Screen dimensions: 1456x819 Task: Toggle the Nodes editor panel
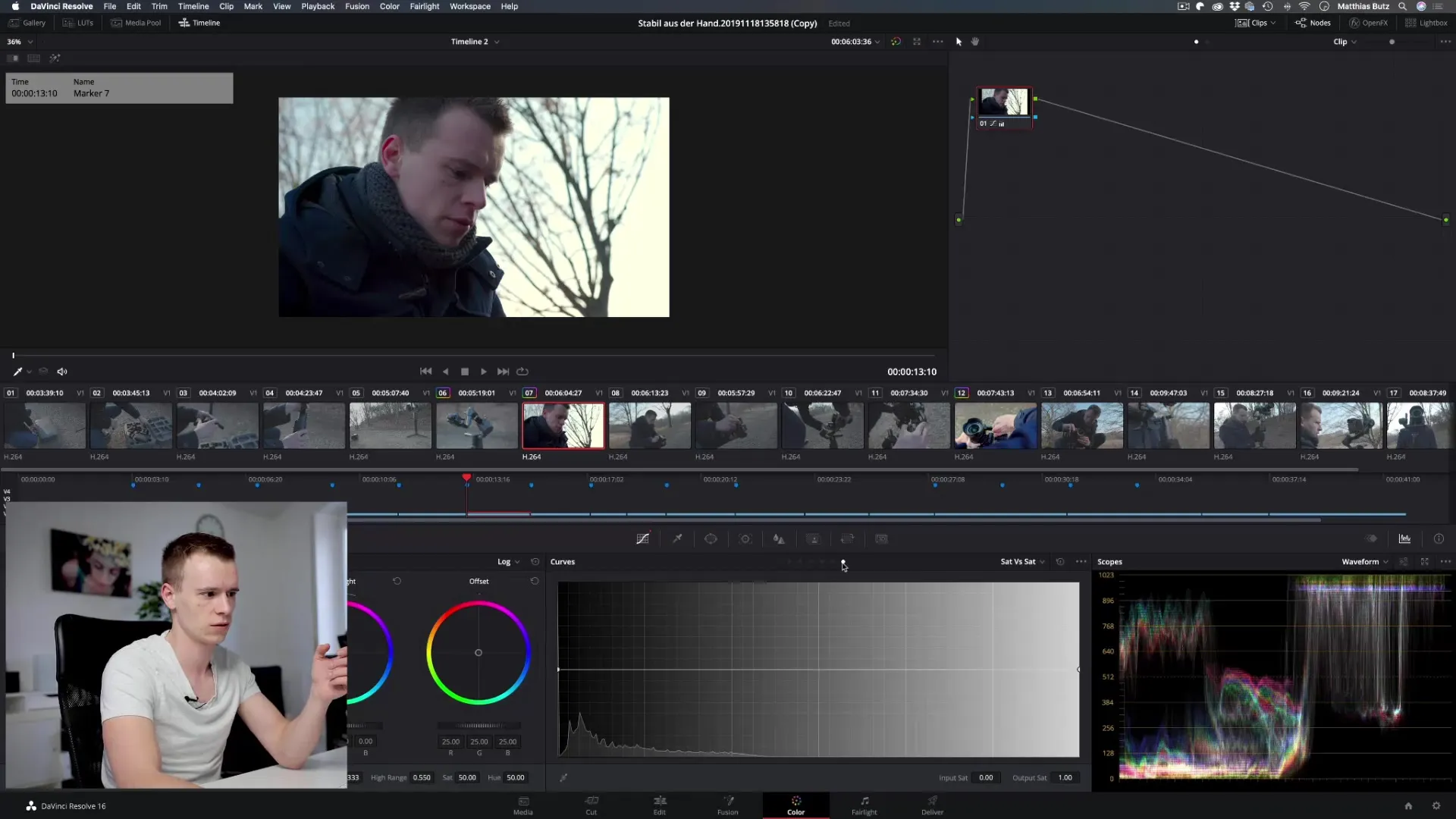pyautogui.click(x=1313, y=23)
